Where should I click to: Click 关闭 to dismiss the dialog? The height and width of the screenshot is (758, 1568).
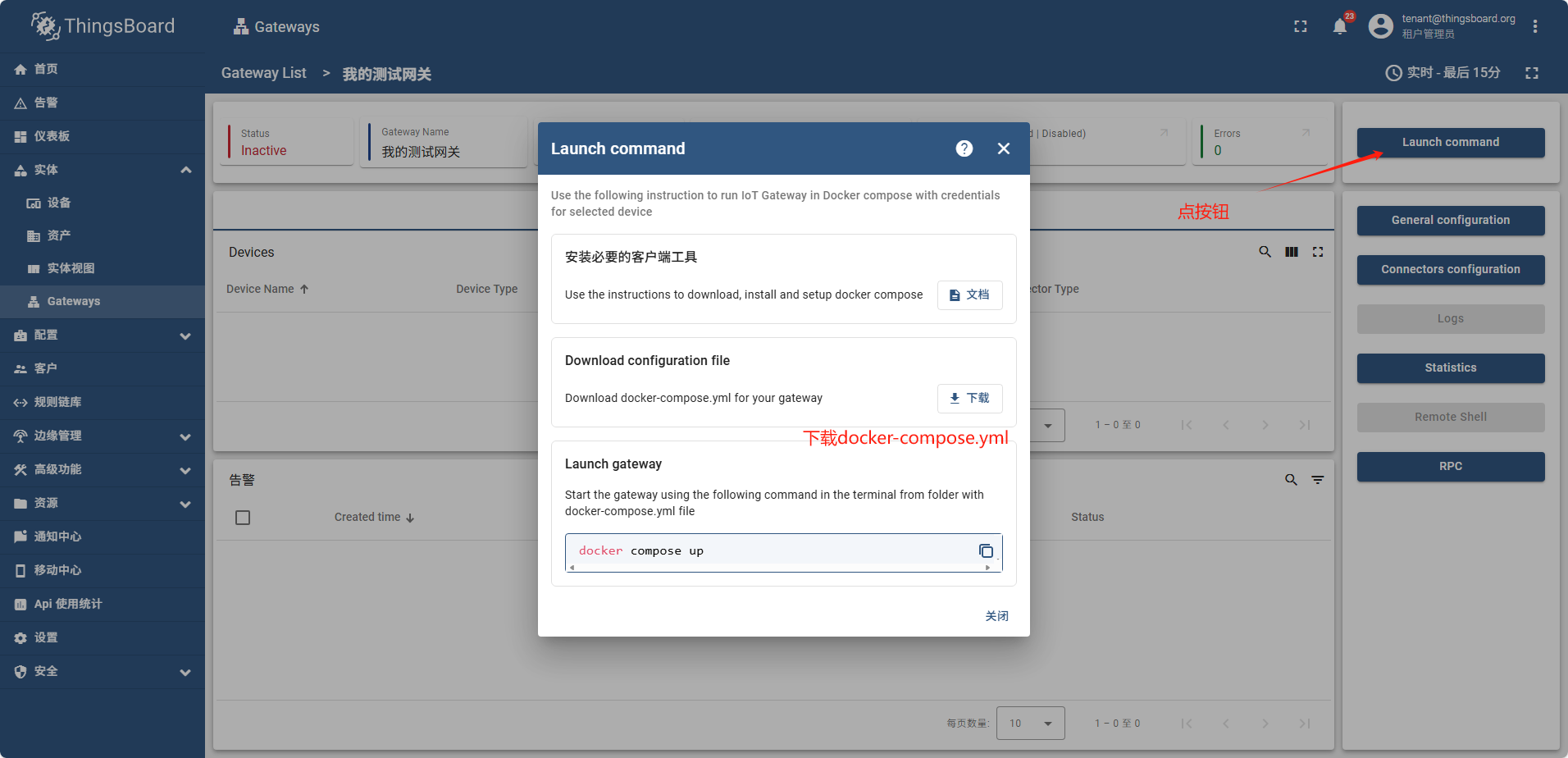tap(996, 616)
